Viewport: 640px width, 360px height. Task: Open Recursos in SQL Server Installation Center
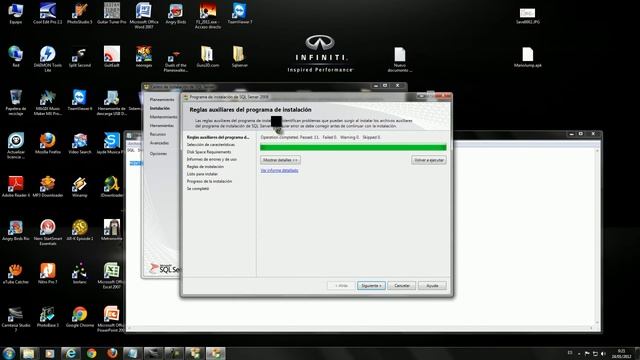(x=158, y=134)
